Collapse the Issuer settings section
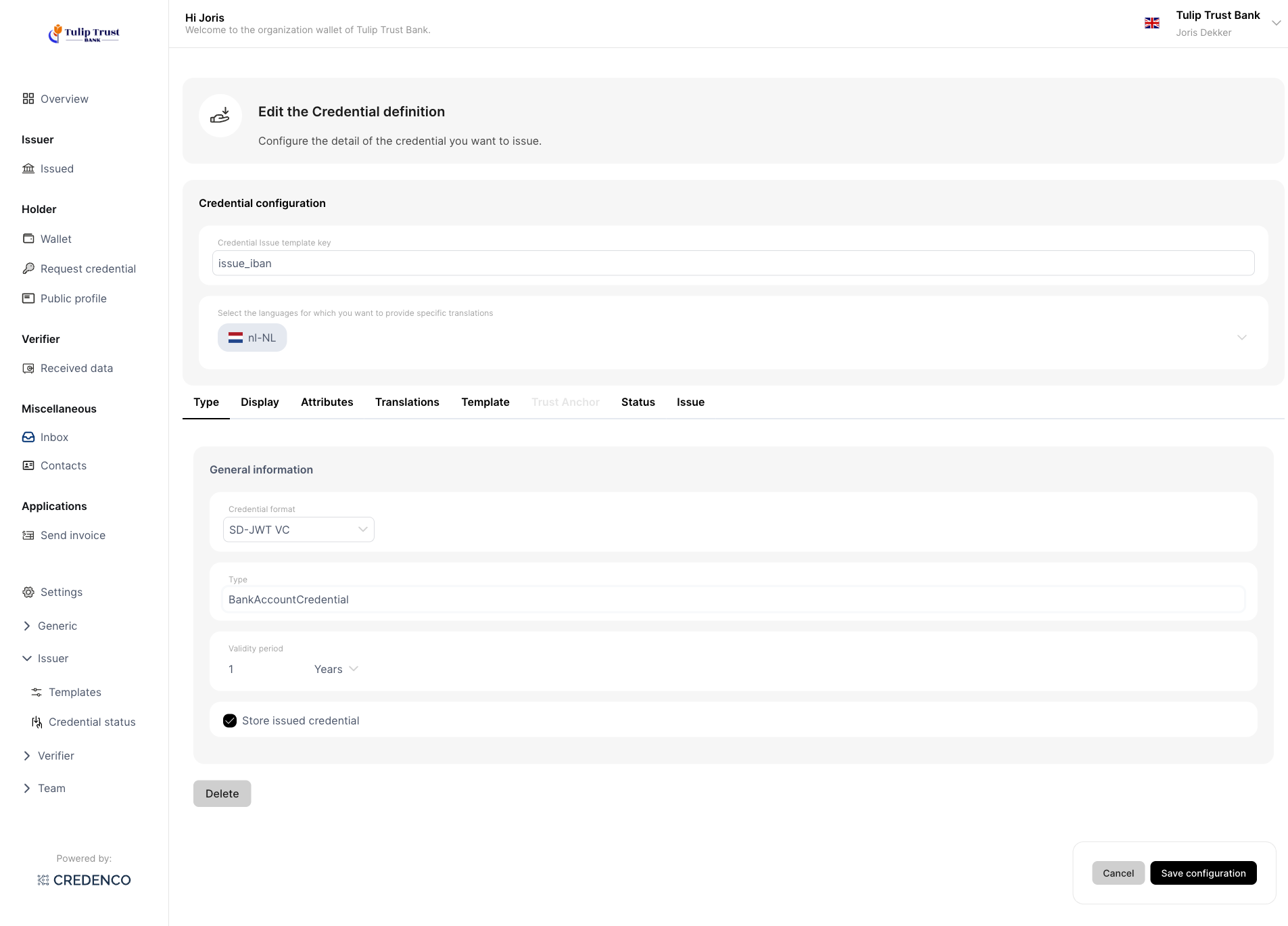 (27, 658)
